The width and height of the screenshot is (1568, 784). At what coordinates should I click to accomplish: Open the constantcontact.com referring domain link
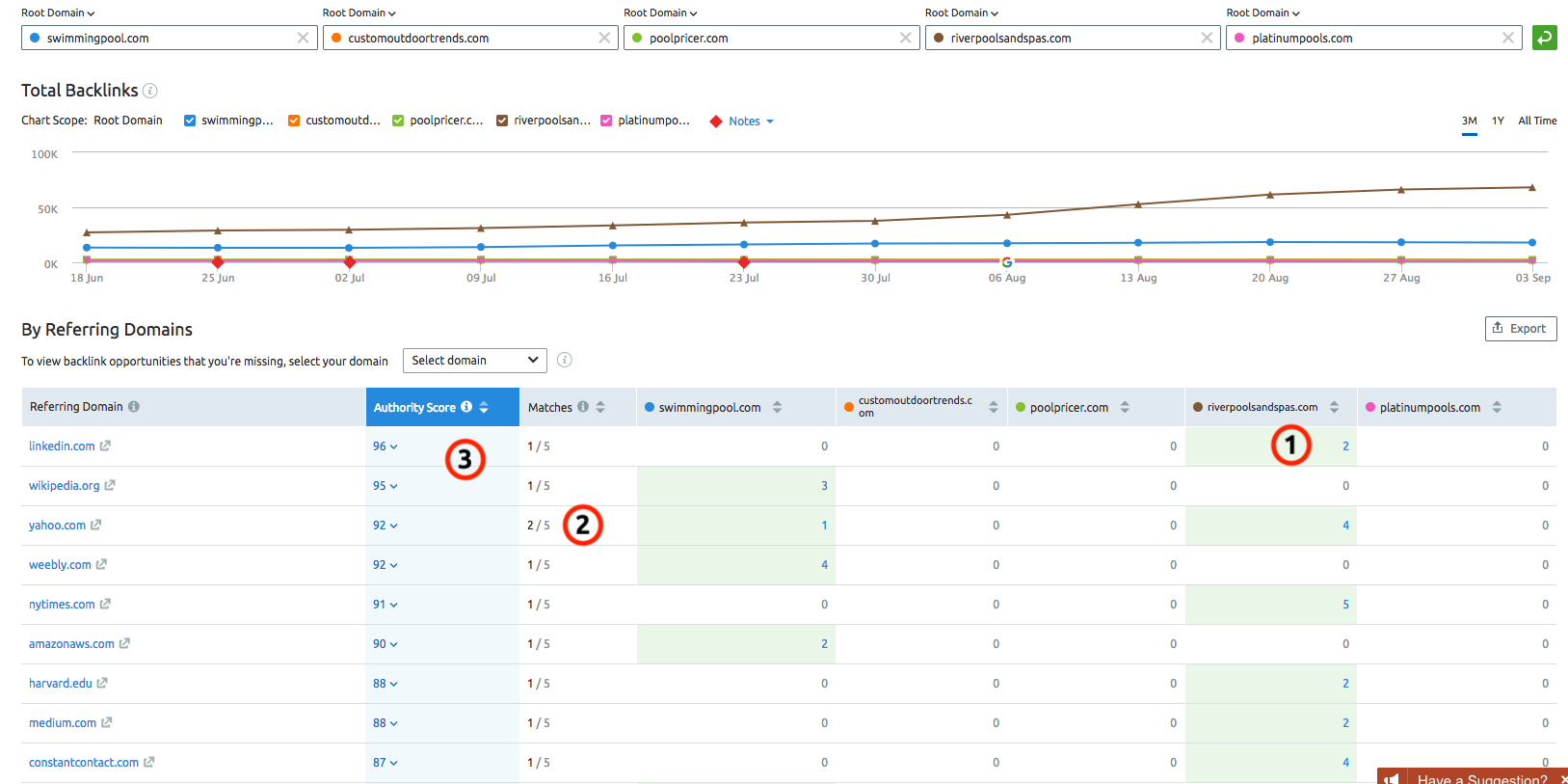[84, 762]
